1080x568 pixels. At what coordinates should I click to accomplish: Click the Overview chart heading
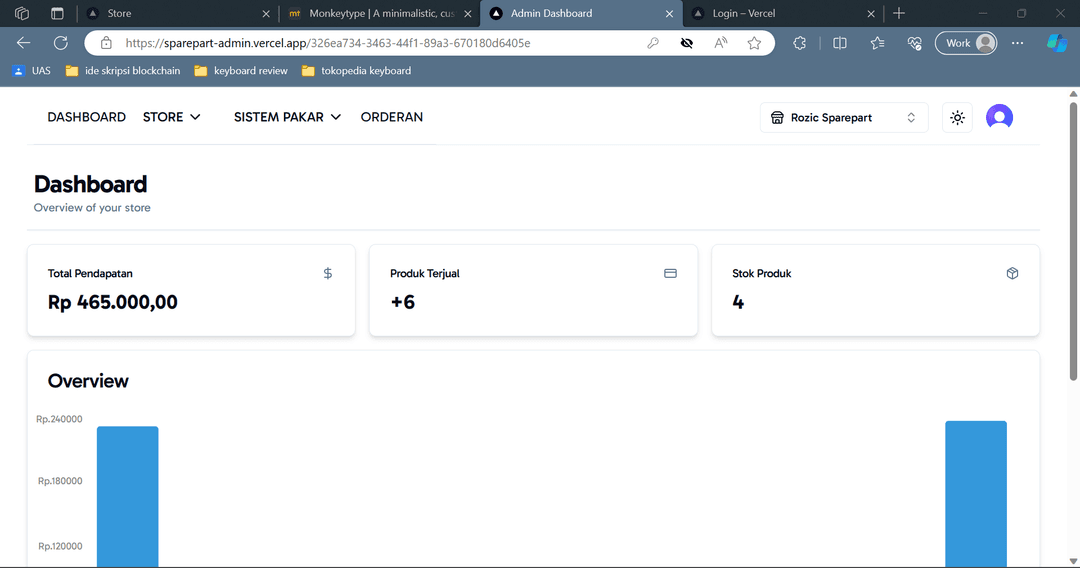pyautogui.click(x=87, y=381)
